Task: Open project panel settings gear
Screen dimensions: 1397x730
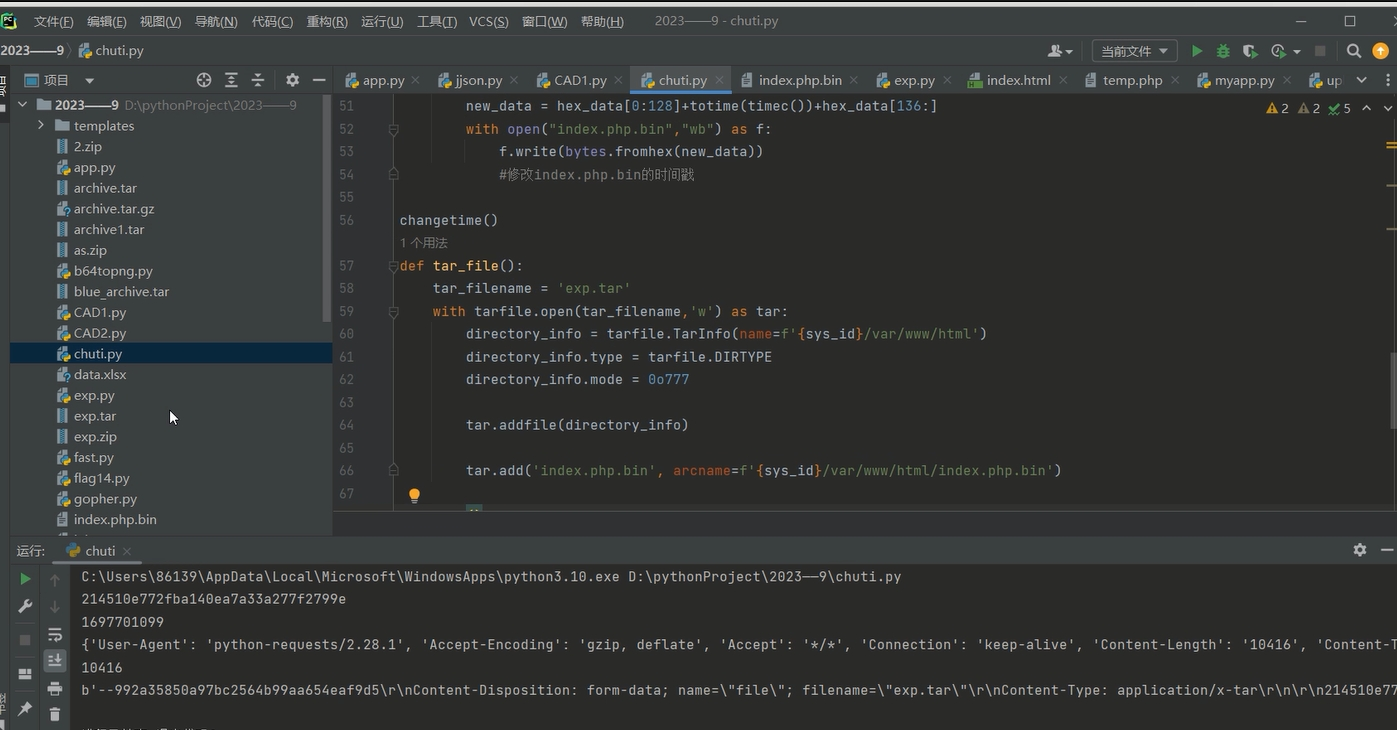Action: pos(292,80)
